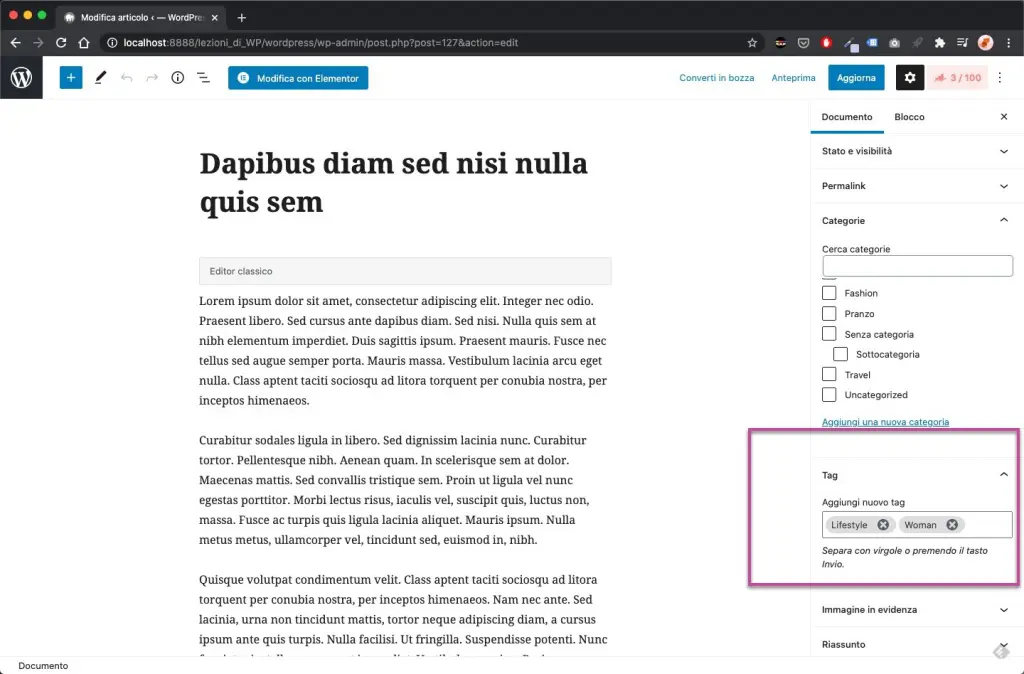This screenshot has height=674, width=1024.
Task: Check the Sottocategoria box
Action: (x=840, y=354)
